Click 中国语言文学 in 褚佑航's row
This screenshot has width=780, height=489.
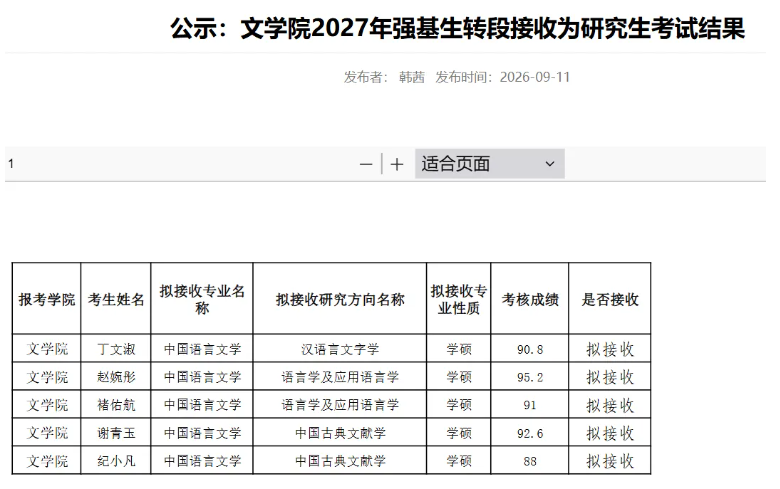(202, 404)
